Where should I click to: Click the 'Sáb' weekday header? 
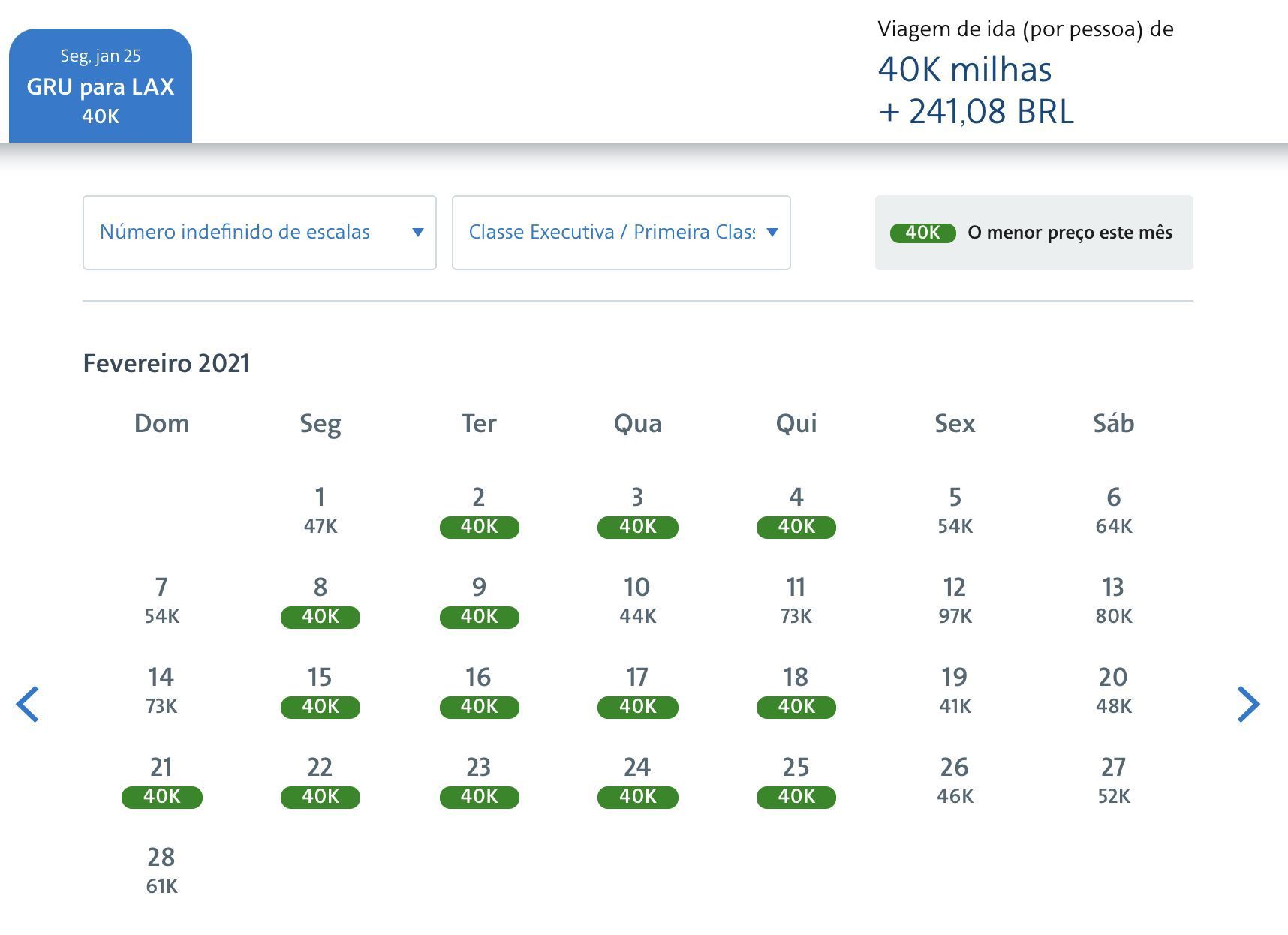pos(1114,422)
